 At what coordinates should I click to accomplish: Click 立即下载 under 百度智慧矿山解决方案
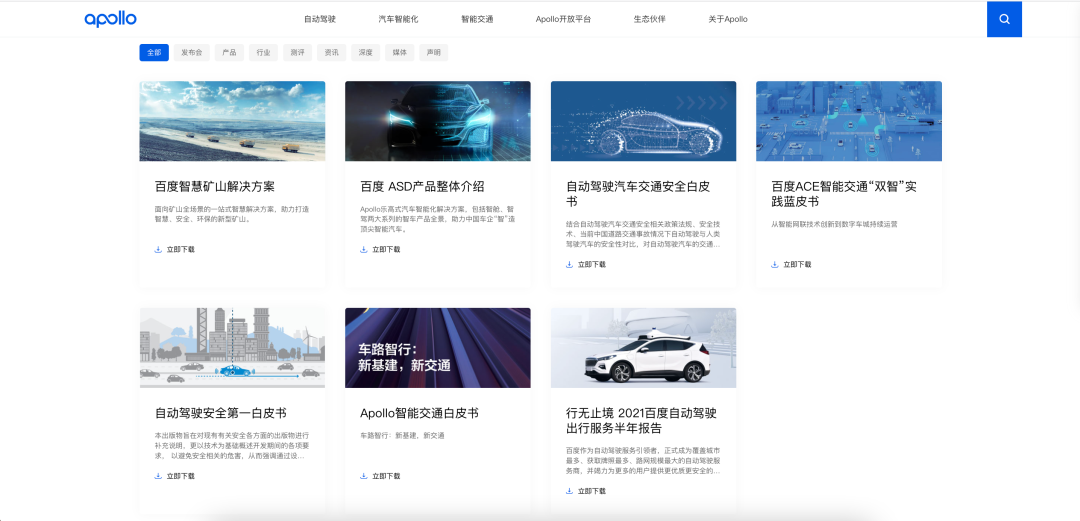point(180,249)
